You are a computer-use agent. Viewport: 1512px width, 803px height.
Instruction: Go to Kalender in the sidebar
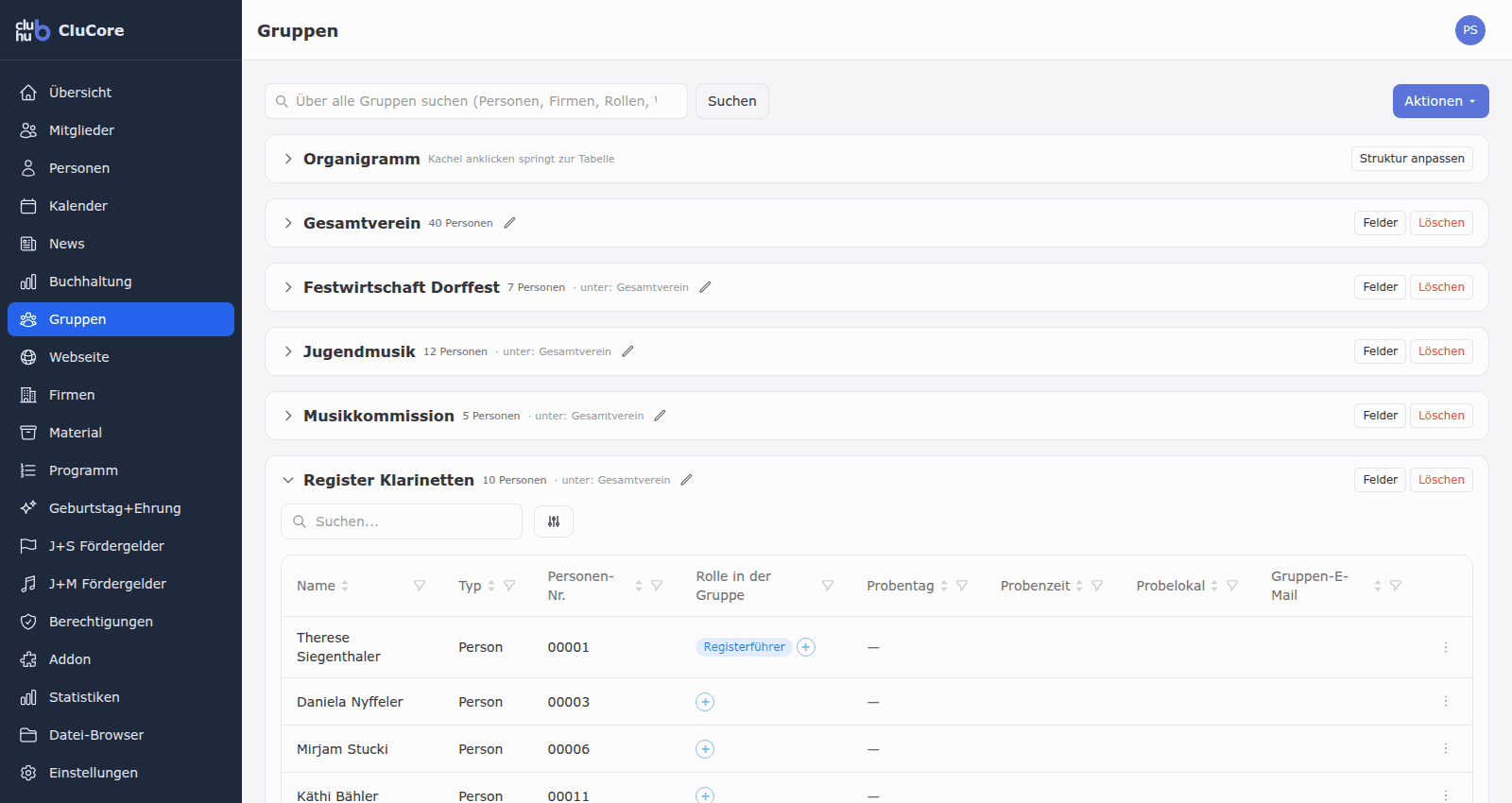121,206
